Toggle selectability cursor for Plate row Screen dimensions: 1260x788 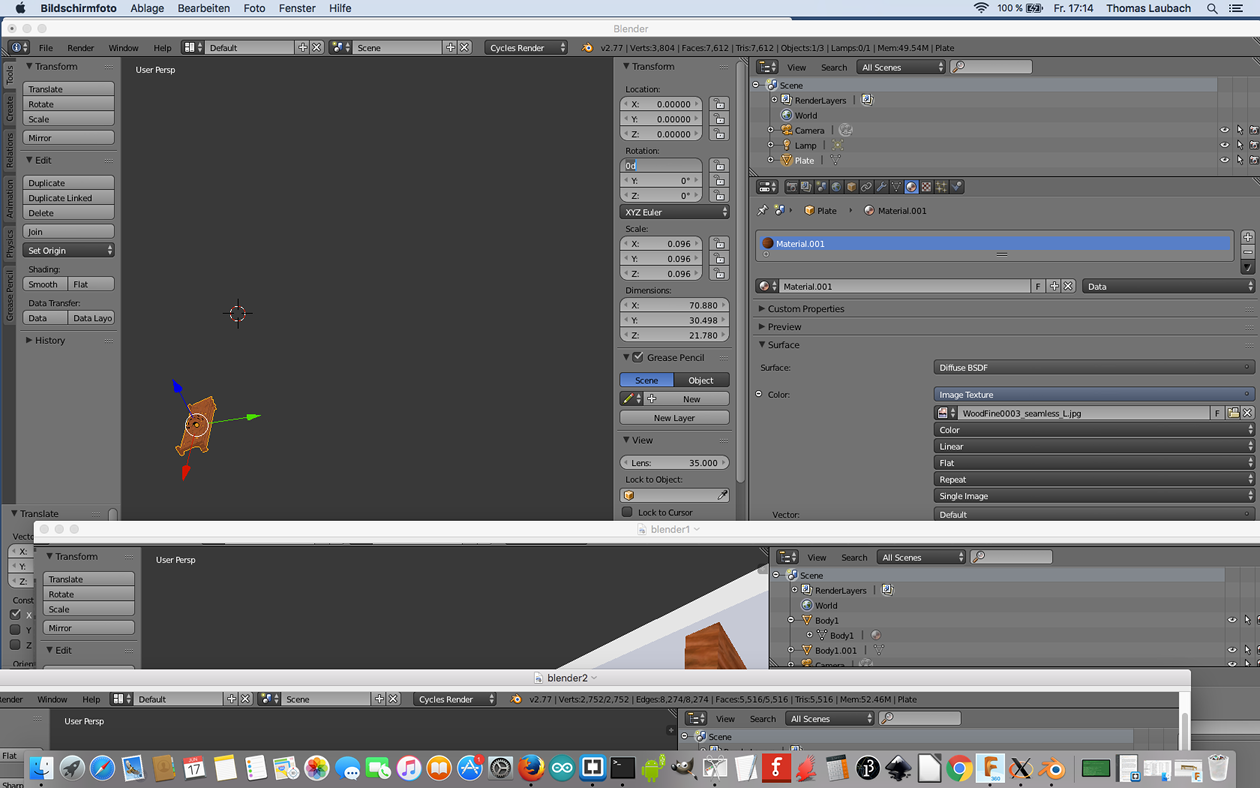pos(1240,160)
